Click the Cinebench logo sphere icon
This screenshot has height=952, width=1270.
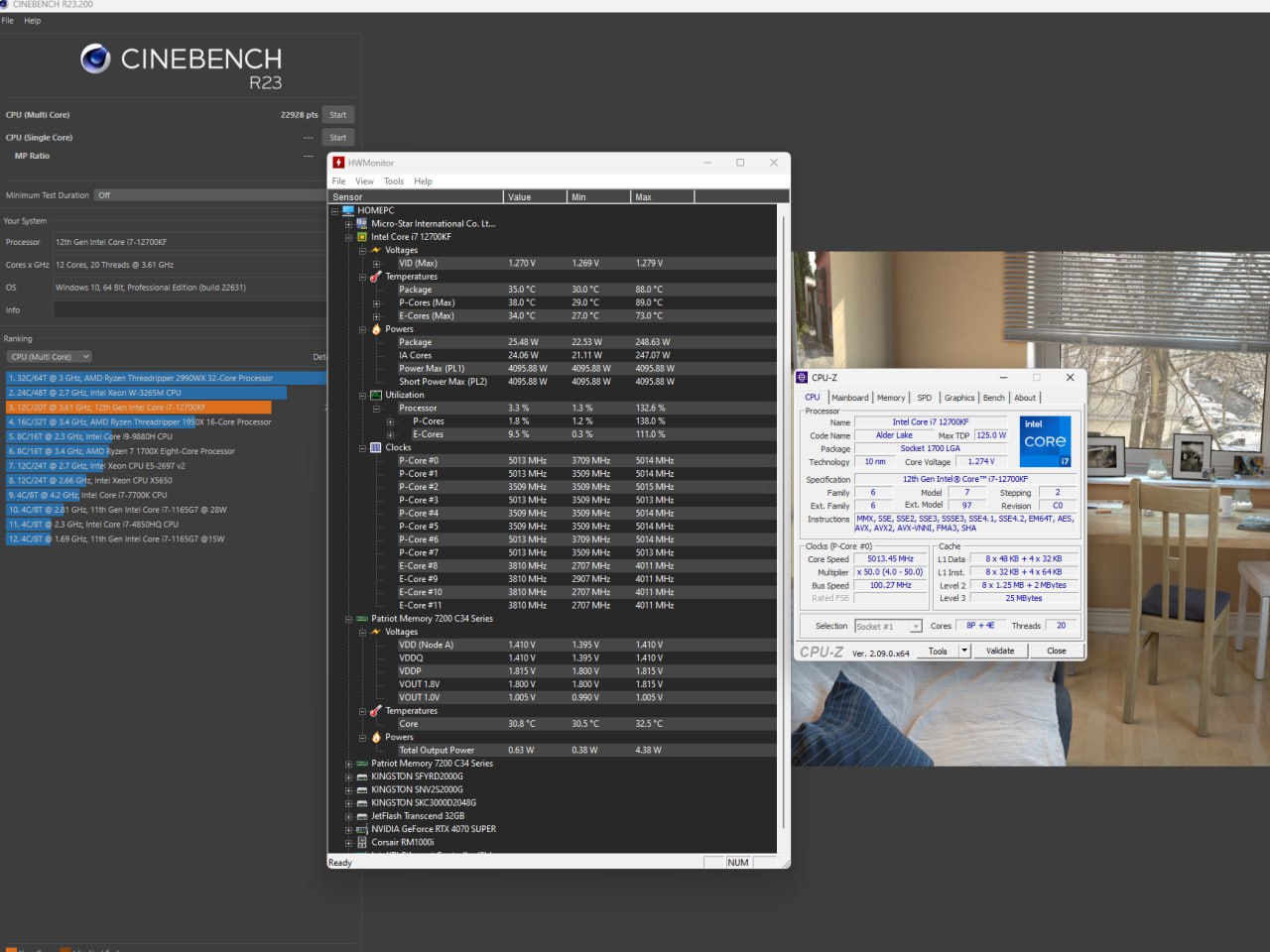pyautogui.click(x=95, y=59)
